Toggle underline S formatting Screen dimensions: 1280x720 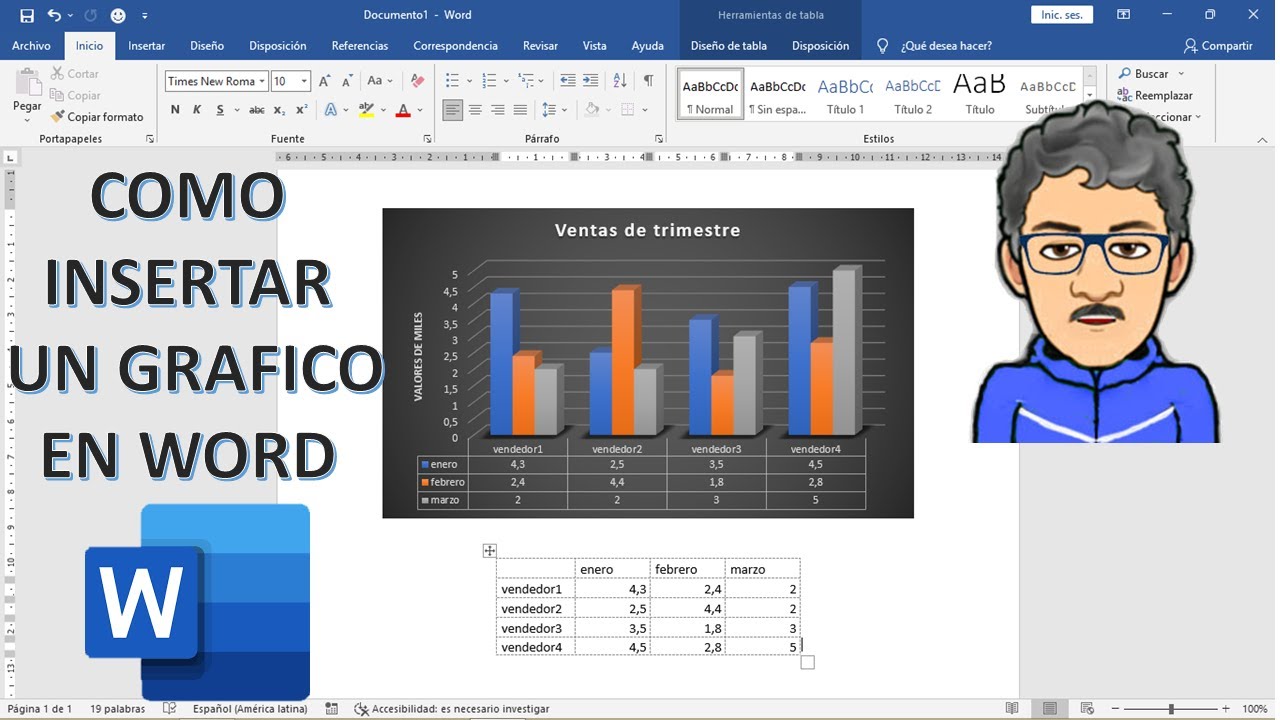pos(220,110)
